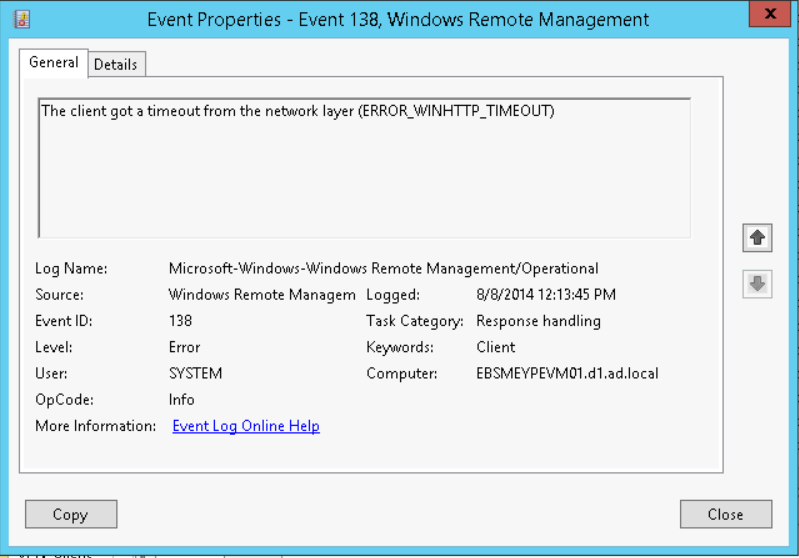799x558 pixels.
Task: Click the Source value Windows Remote Managem
Action: pyautogui.click(x=261, y=295)
